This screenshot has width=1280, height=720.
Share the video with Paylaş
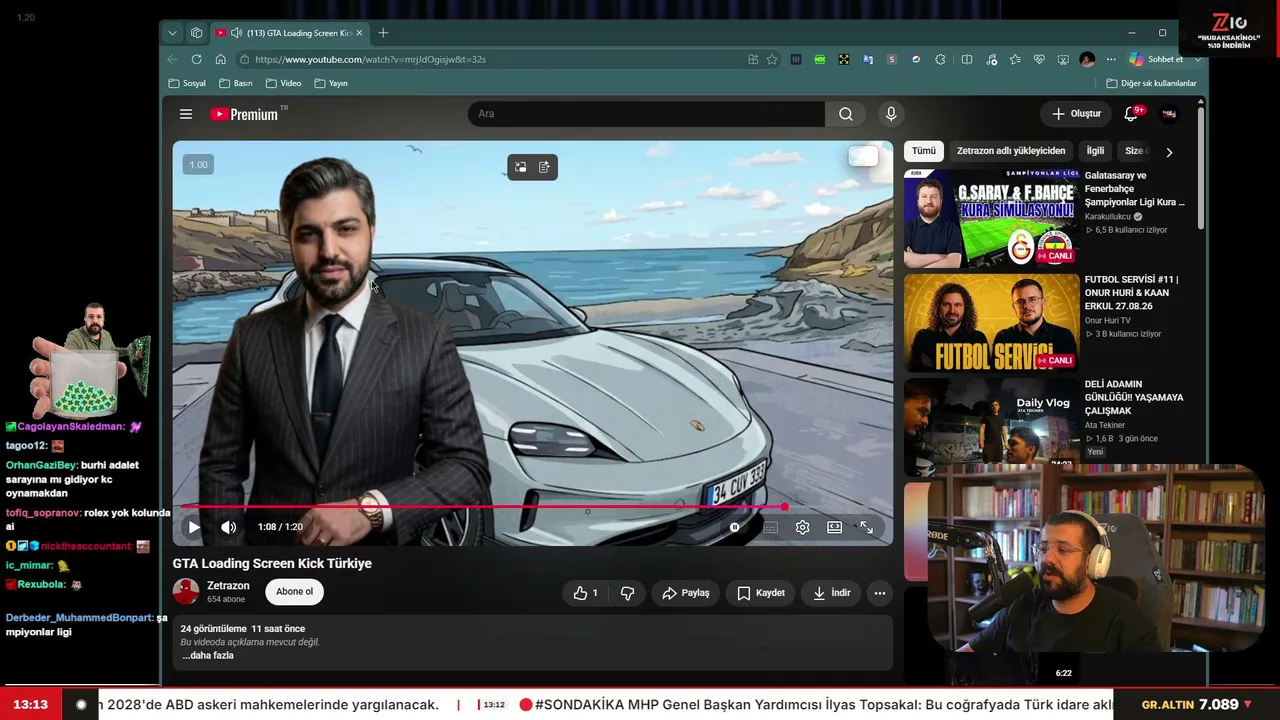pyautogui.click(x=686, y=593)
